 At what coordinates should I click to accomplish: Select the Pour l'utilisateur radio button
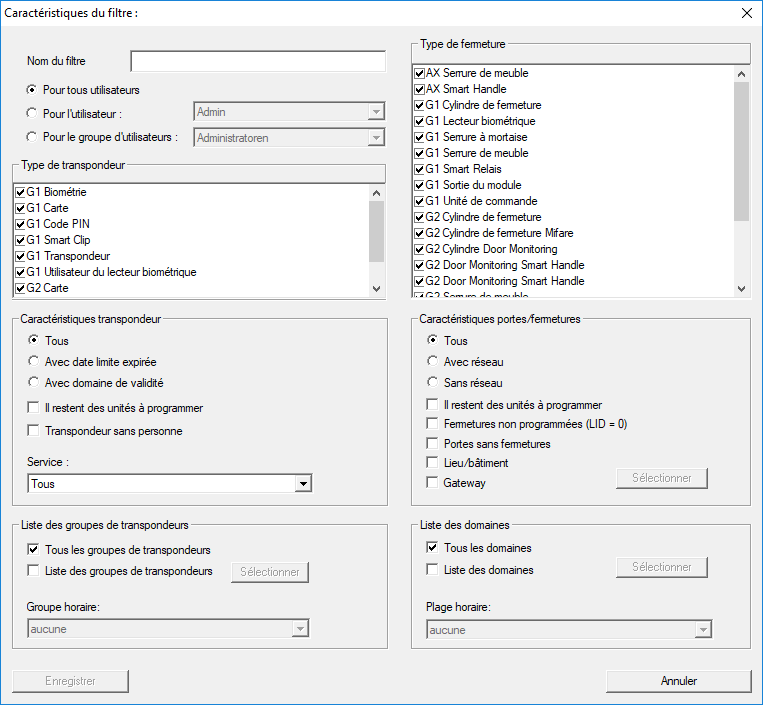pyautogui.click(x=32, y=113)
